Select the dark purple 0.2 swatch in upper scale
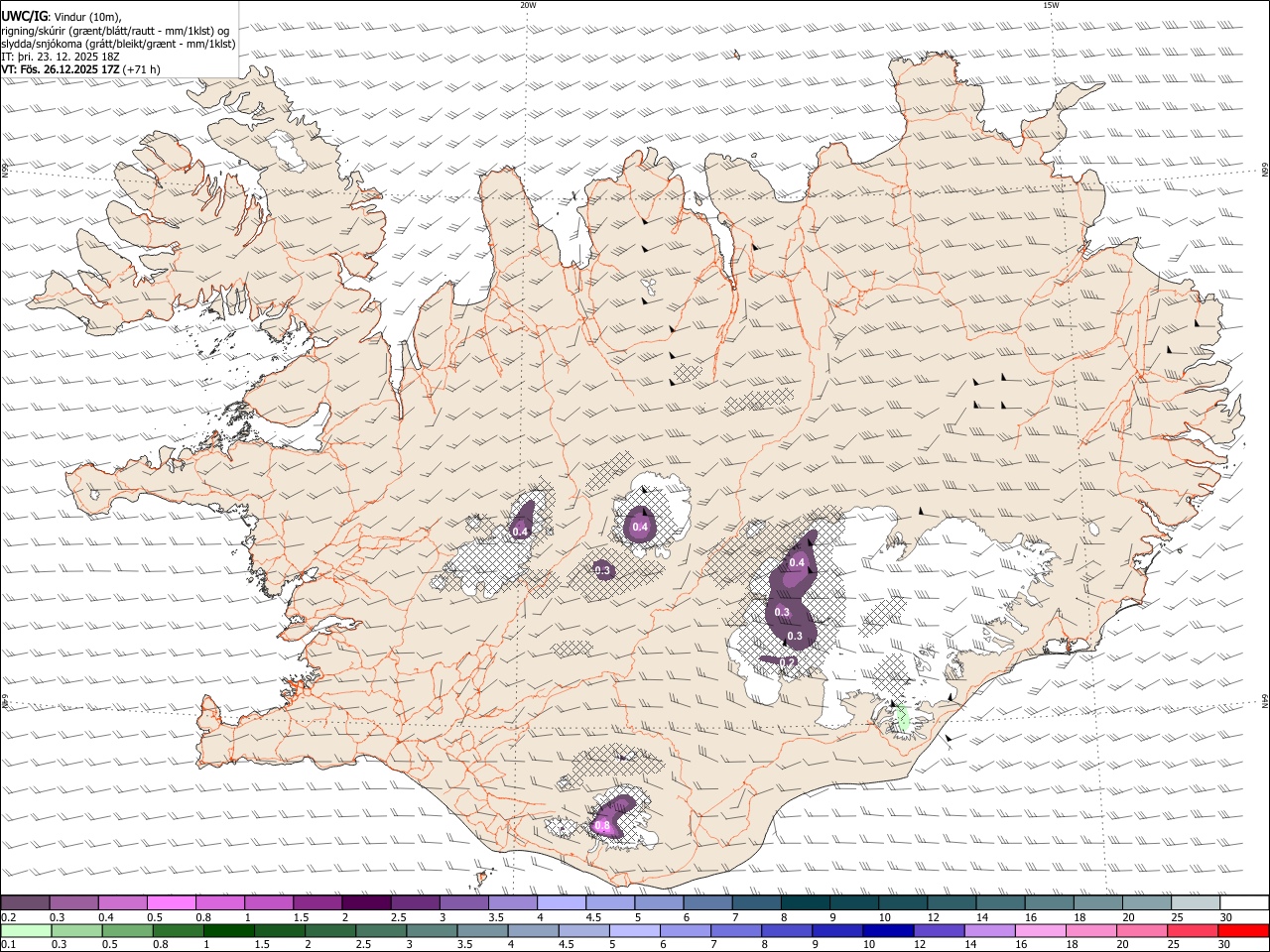The width and height of the screenshot is (1270, 952). coord(25,902)
